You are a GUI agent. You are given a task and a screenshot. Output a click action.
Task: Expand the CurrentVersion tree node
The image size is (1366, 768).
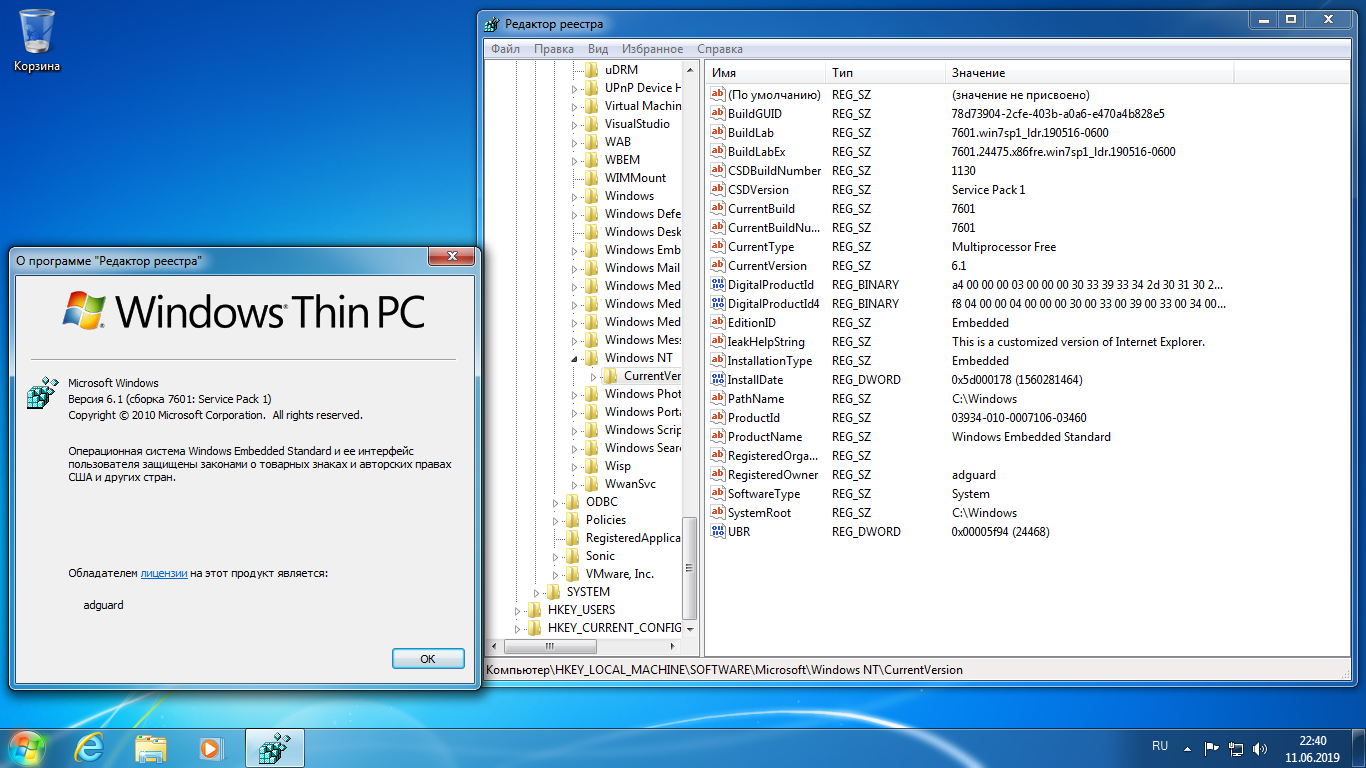pyautogui.click(x=593, y=376)
